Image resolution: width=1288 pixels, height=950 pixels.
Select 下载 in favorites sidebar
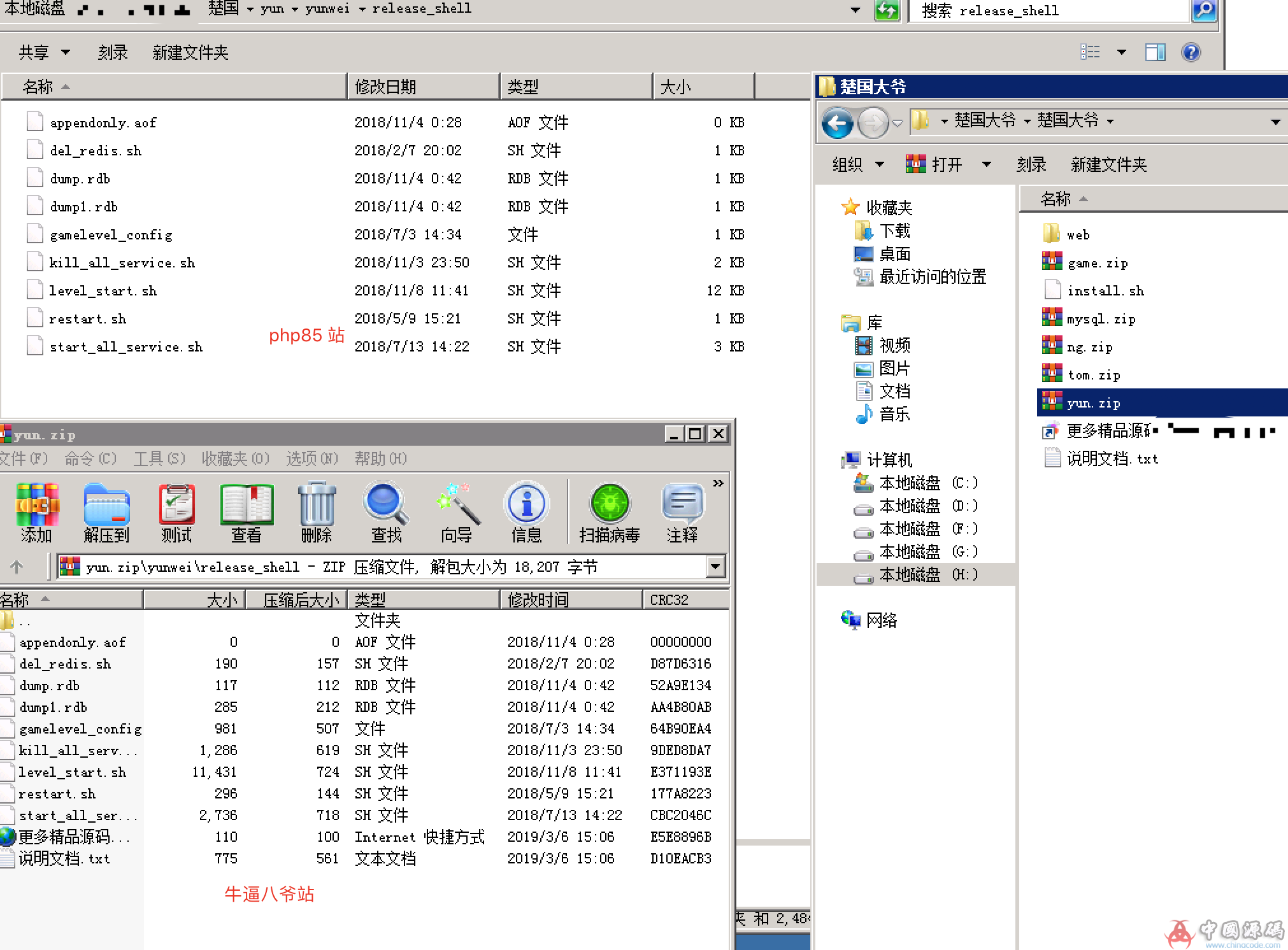click(882, 230)
